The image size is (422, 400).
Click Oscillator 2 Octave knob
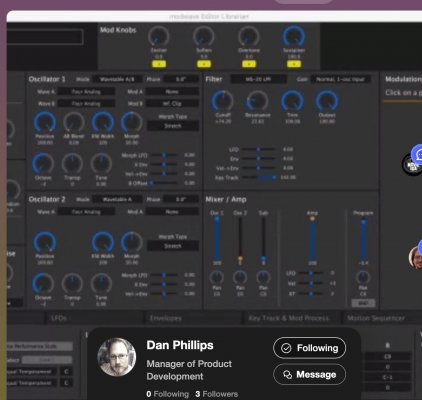(43, 283)
